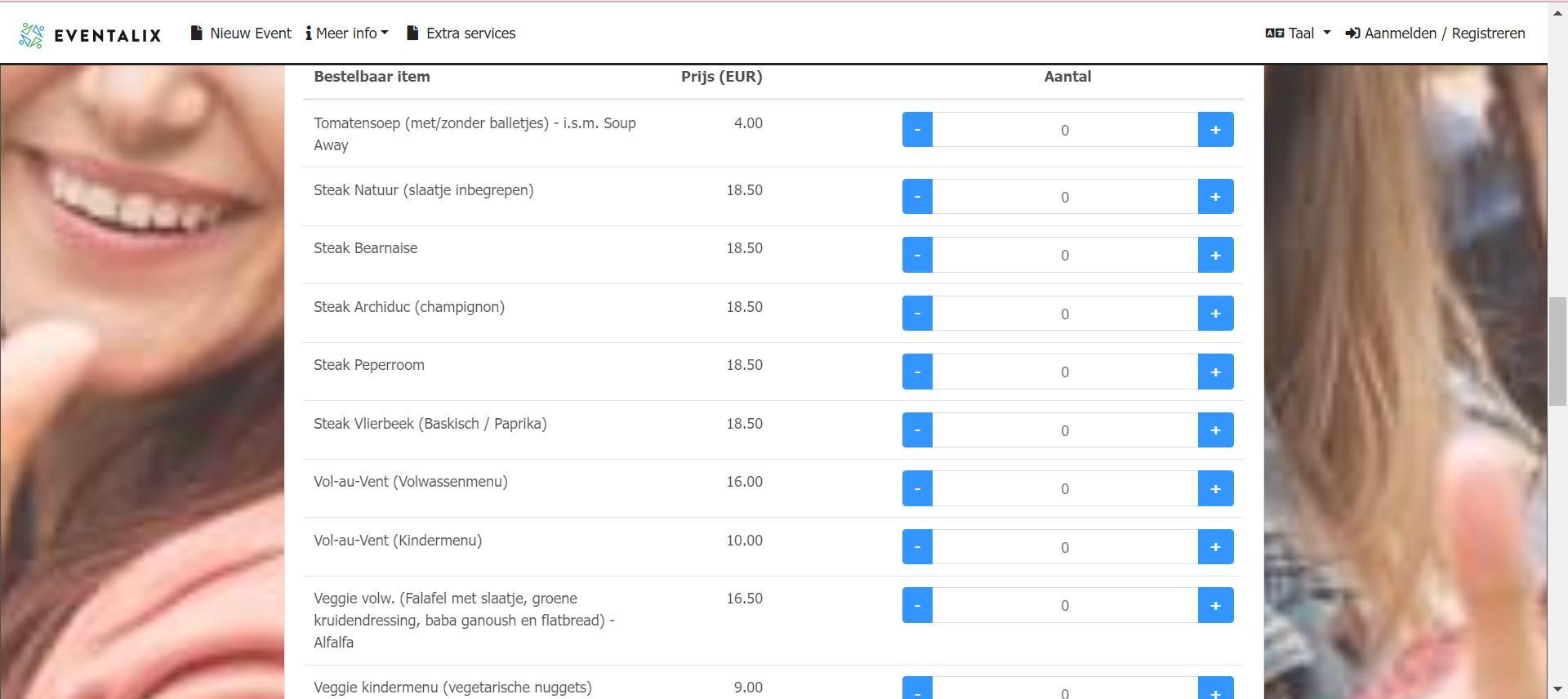Focus the Tomatensoep quantity field
The width and height of the screenshot is (1568, 699).
pyautogui.click(x=1065, y=130)
